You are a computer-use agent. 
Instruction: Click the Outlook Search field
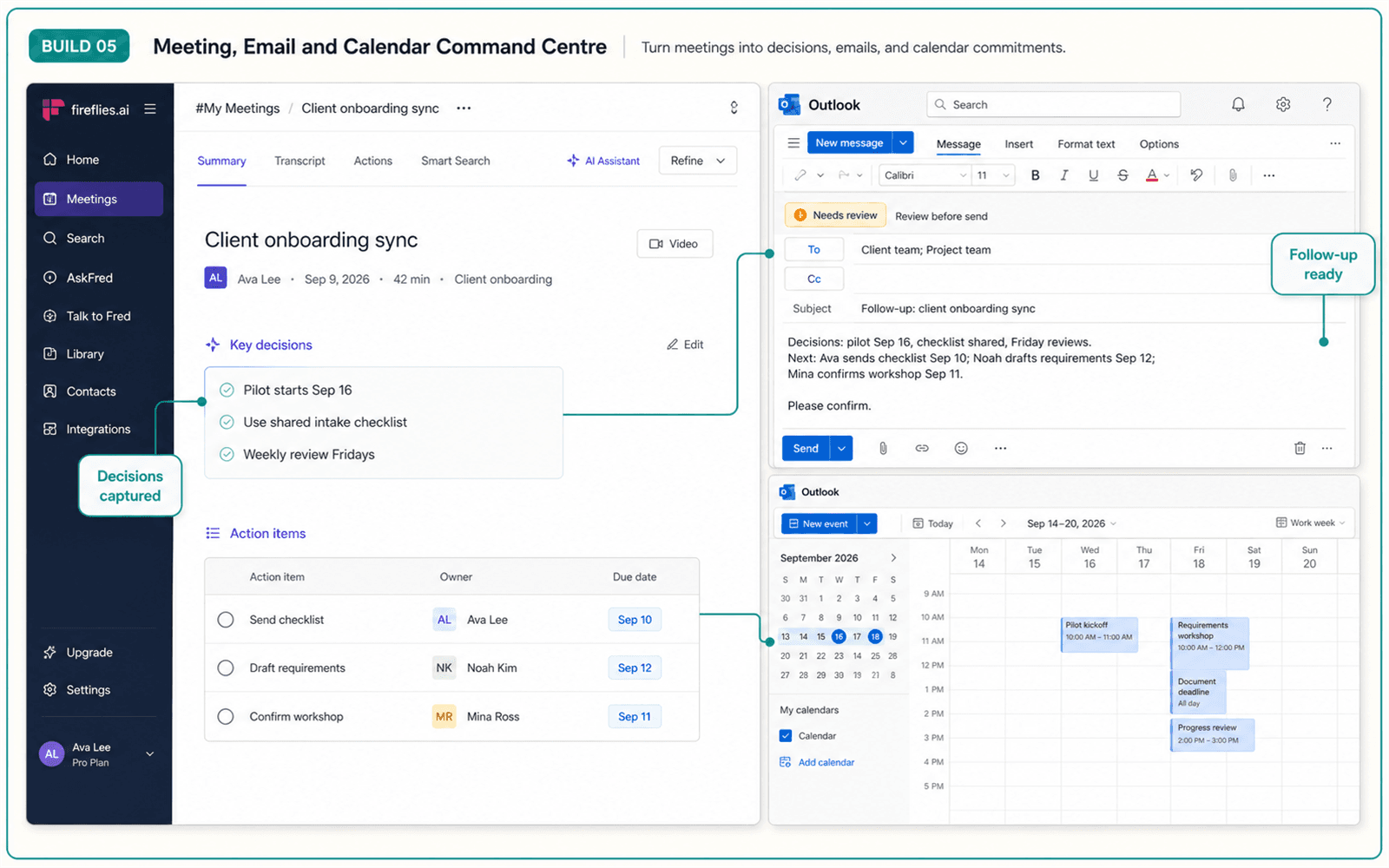click(x=1053, y=104)
